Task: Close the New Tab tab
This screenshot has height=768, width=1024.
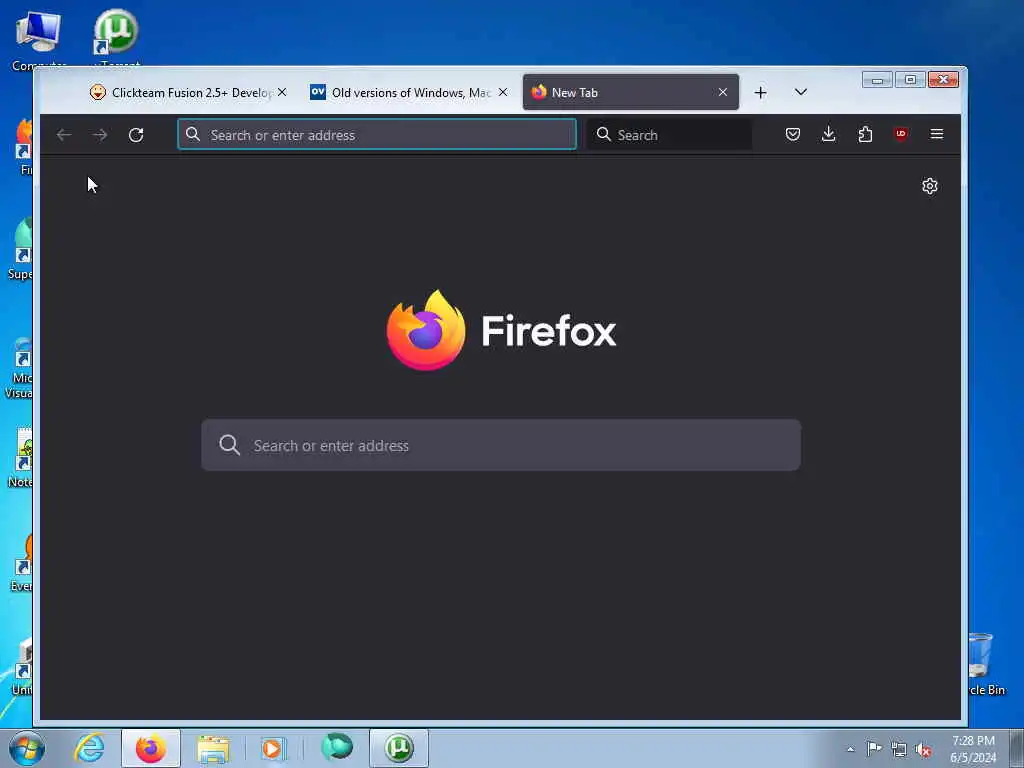Action: click(x=723, y=93)
